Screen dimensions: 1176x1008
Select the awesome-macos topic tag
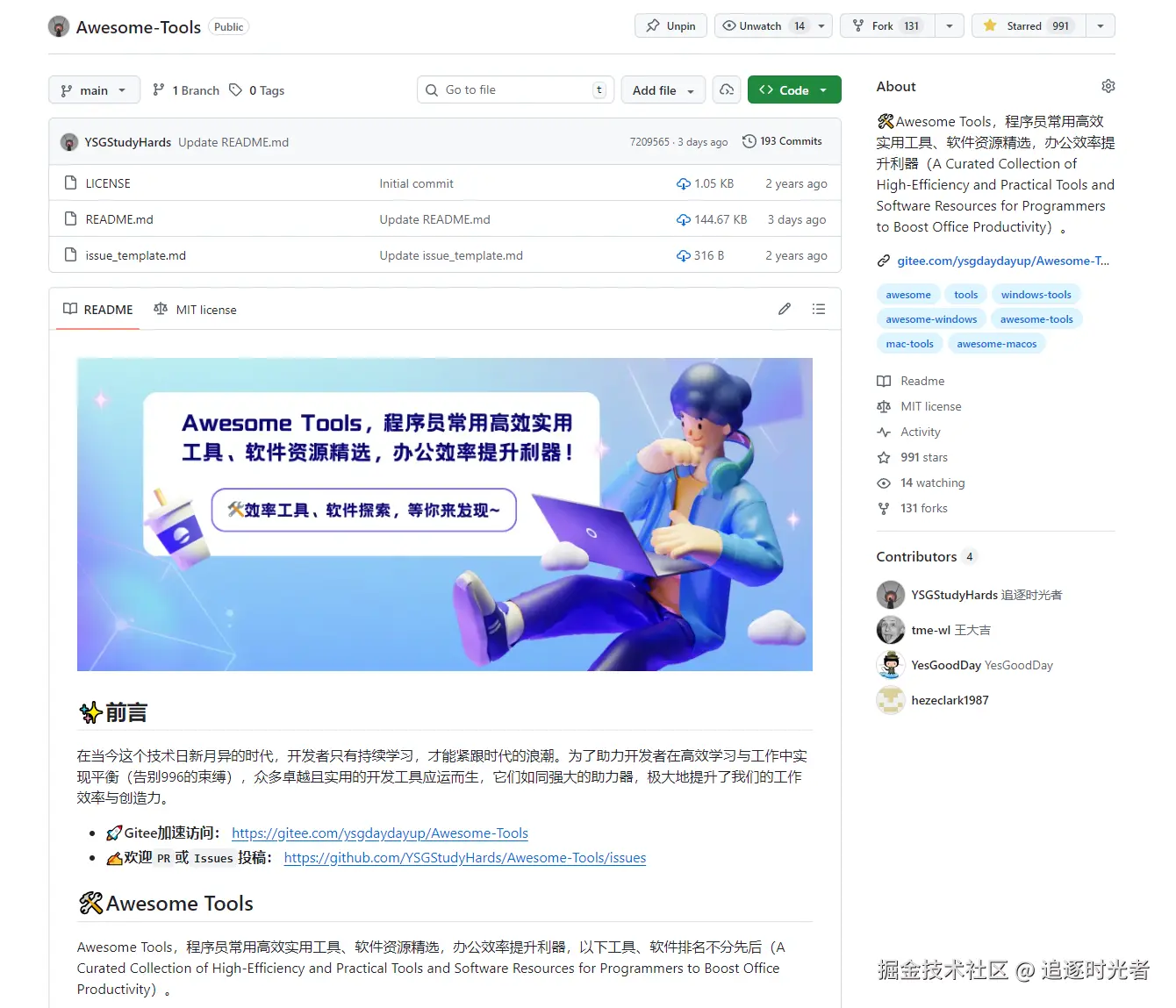click(997, 344)
